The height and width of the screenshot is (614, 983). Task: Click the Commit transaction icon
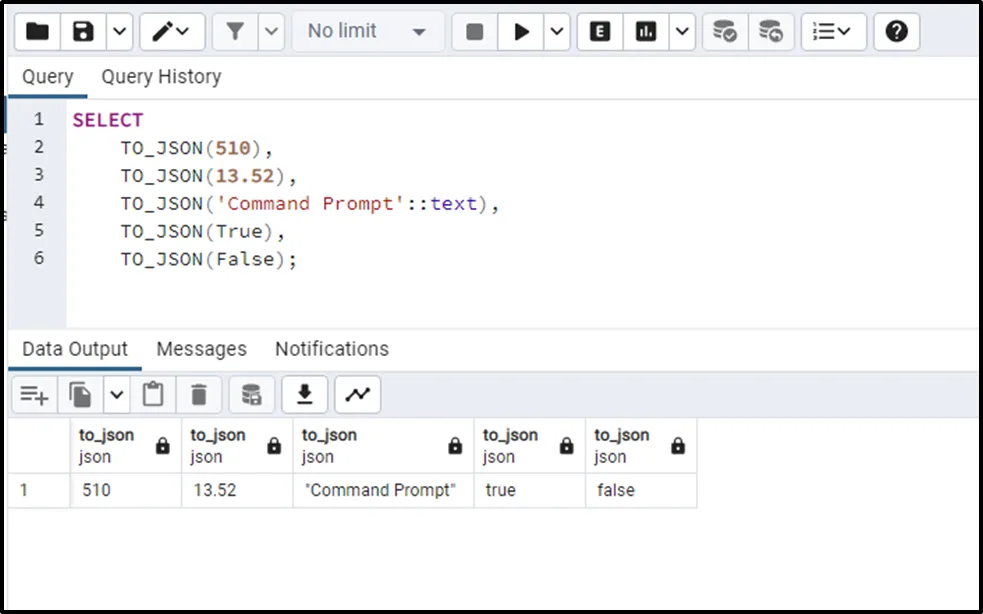[725, 32]
